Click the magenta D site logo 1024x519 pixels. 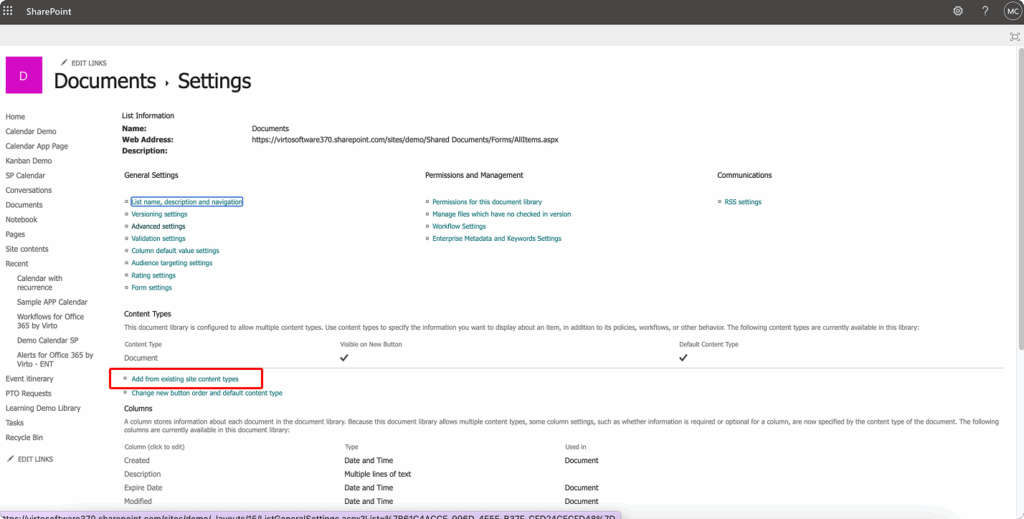[x=24, y=76]
